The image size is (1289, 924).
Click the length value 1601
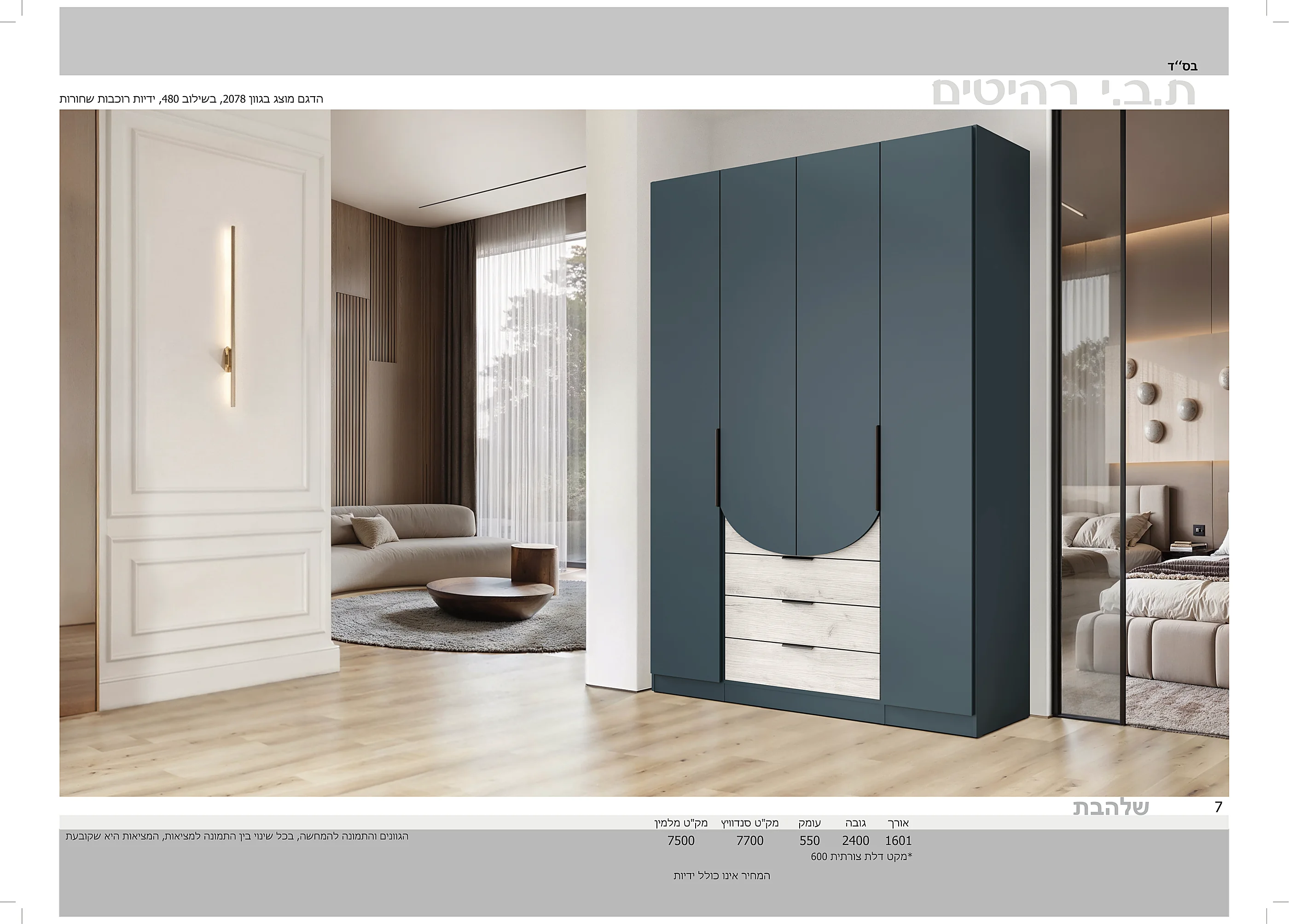pos(898,840)
